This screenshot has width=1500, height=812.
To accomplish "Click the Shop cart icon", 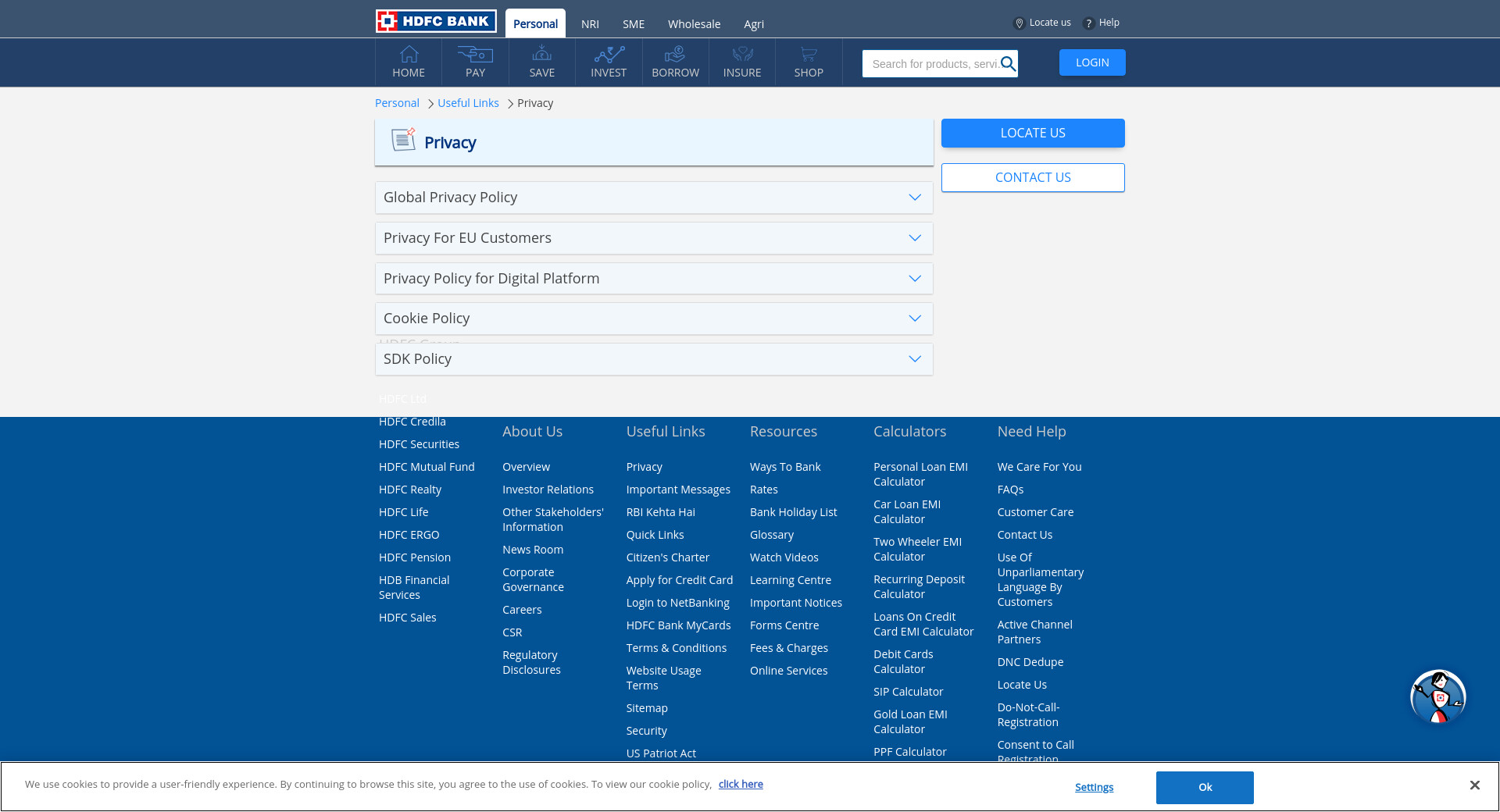I will (x=809, y=55).
